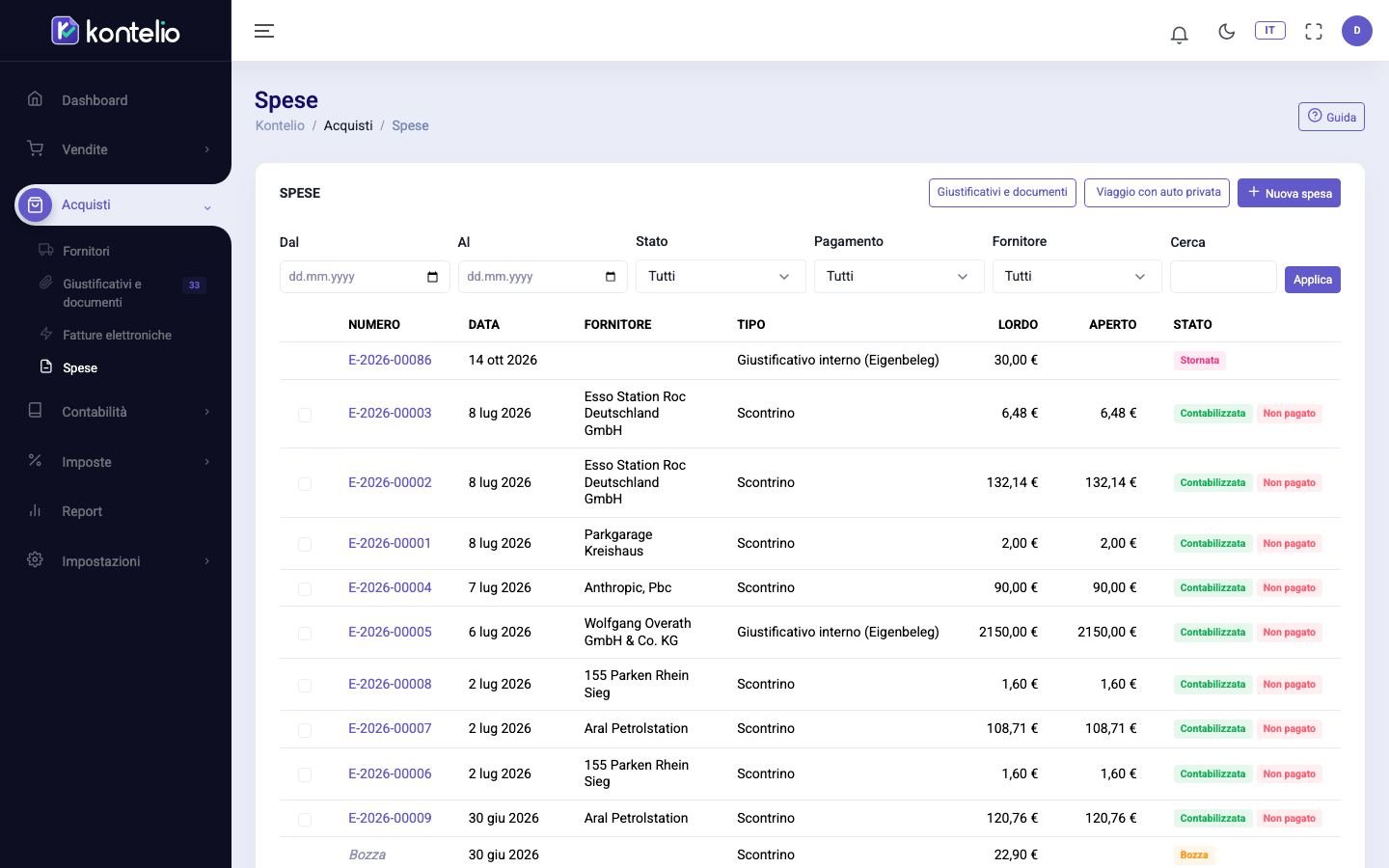Check the E-2026-00009 row checkbox
Image resolution: width=1389 pixels, height=868 pixels.
[305, 820]
